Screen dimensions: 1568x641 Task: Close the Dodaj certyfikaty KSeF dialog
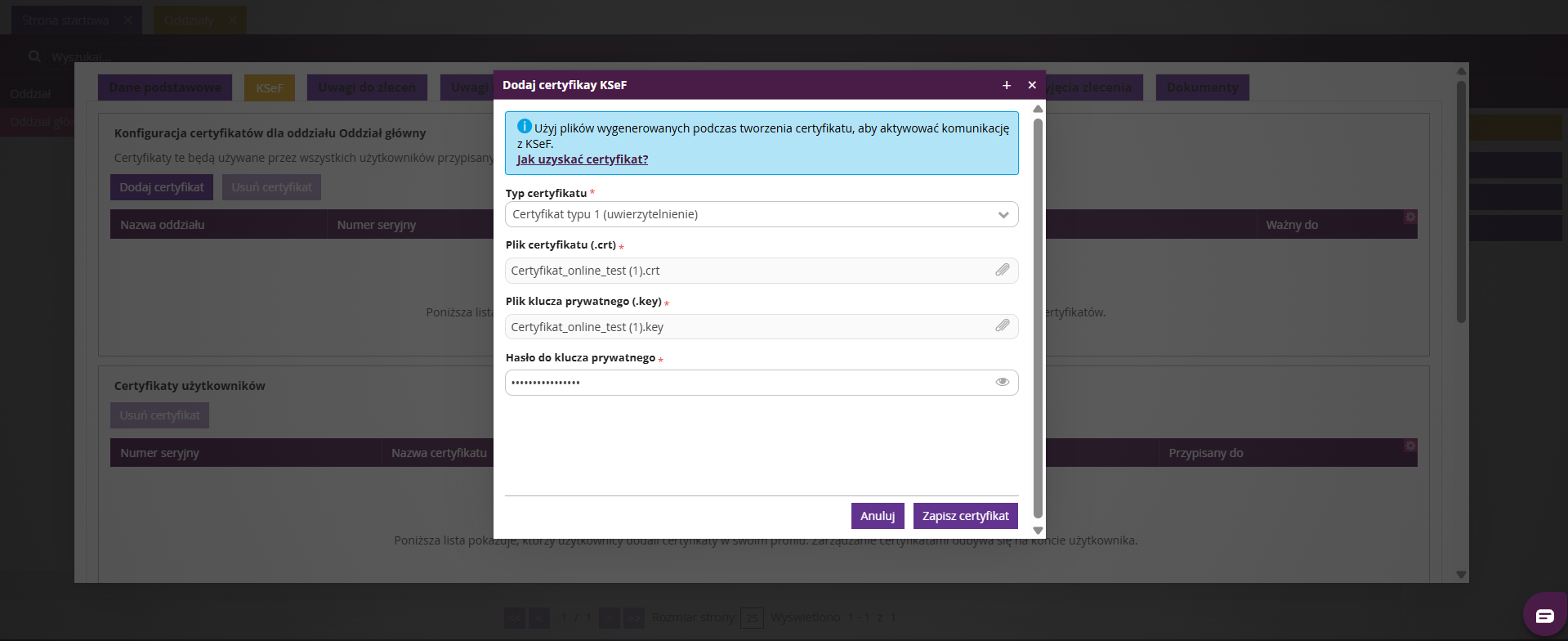coord(1032,85)
